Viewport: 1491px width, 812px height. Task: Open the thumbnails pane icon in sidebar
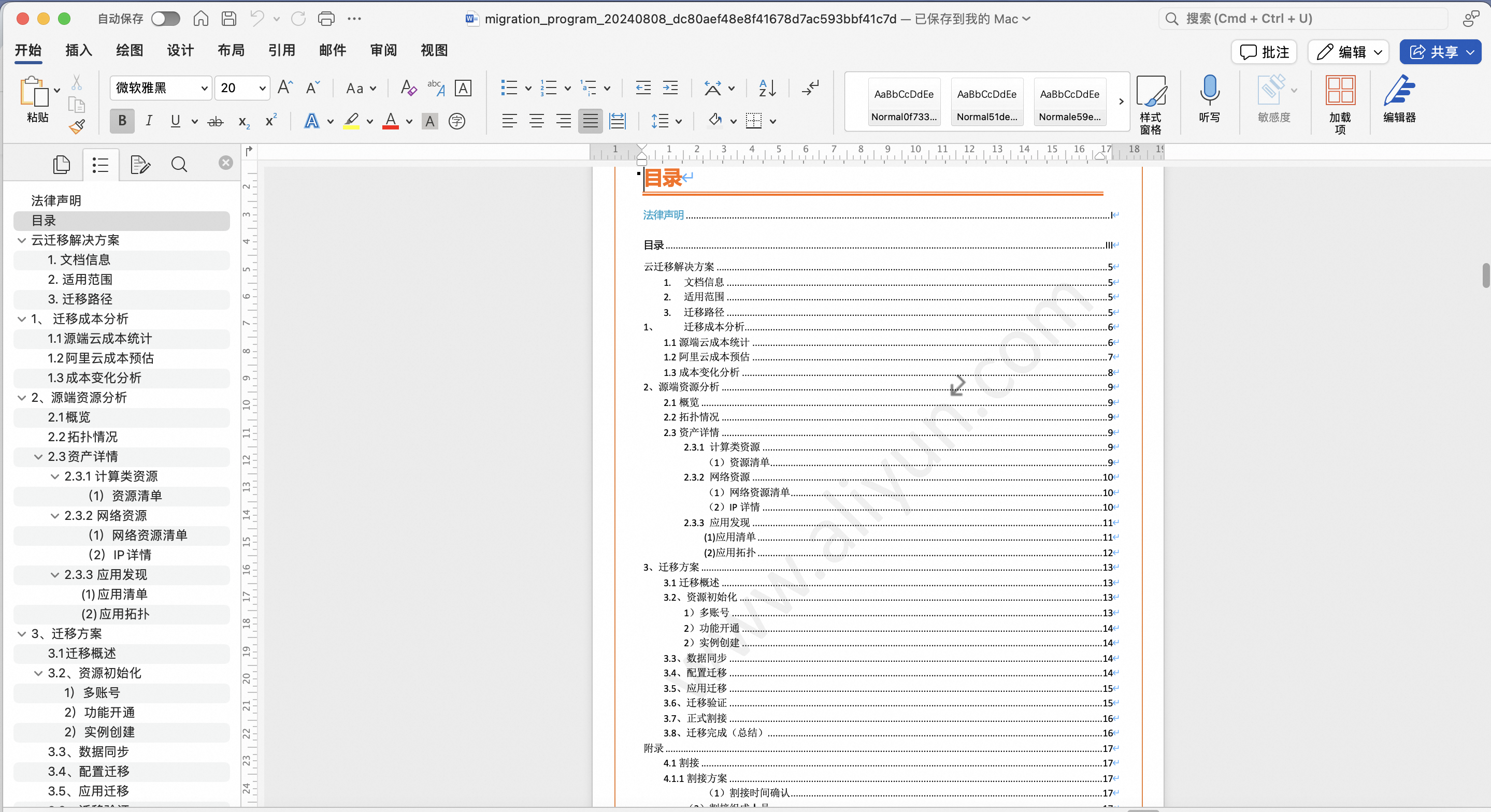(x=61, y=165)
